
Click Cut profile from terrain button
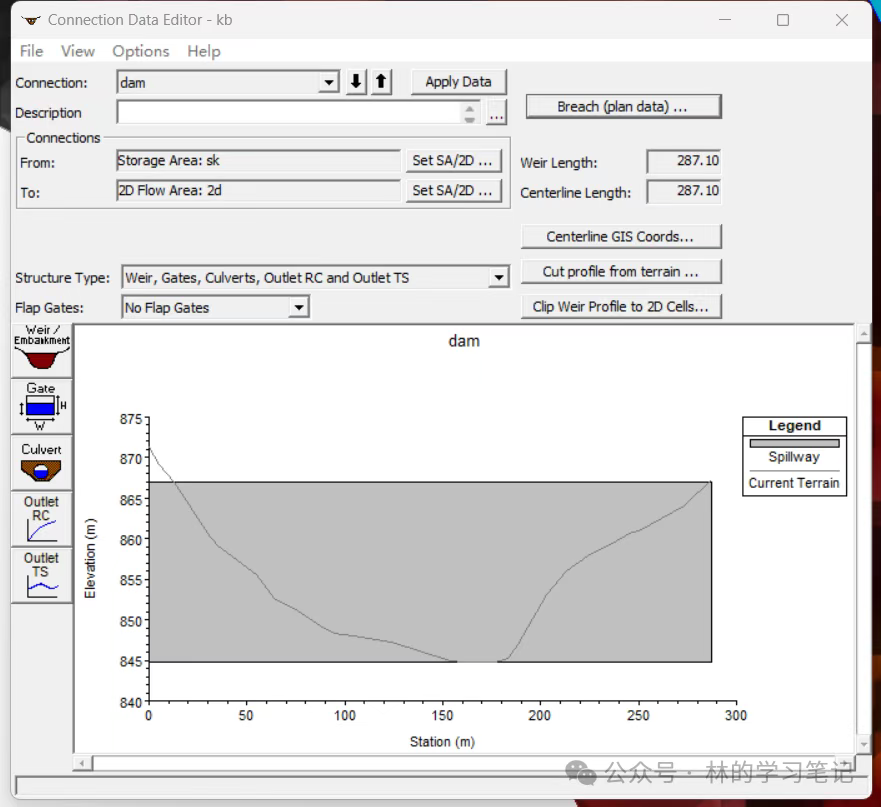(620, 271)
